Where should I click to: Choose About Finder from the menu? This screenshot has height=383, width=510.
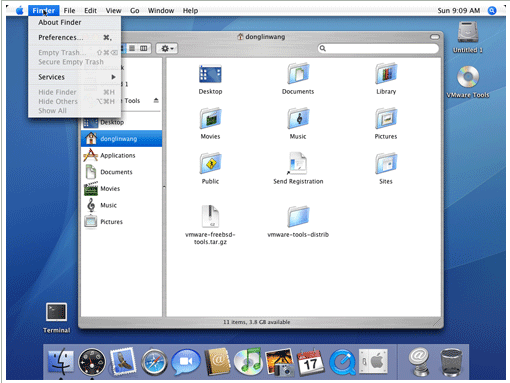point(75,22)
